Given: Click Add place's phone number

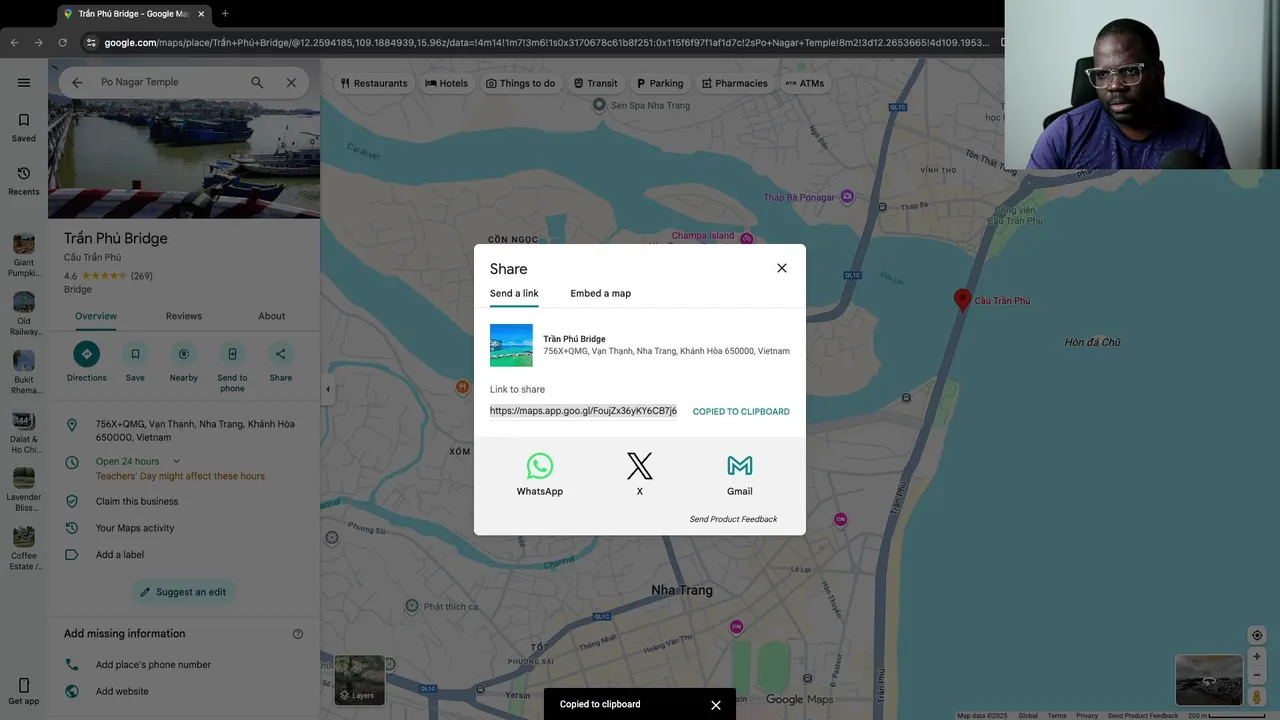Looking at the screenshot, I should click(x=153, y=665).
